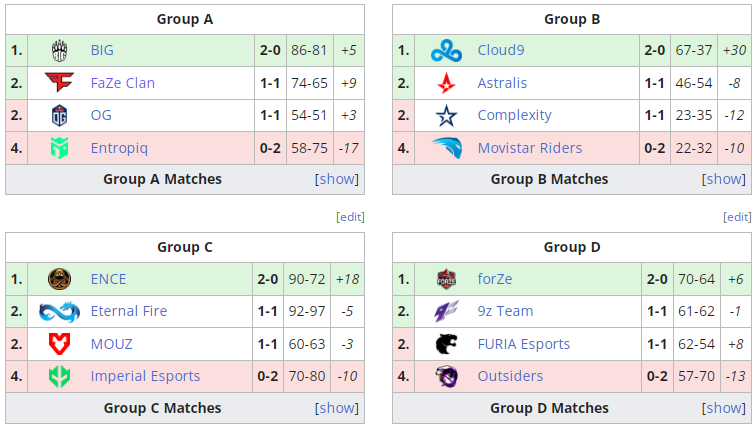Expand Group D Matches with show
This screenshot has width=756, height=427.
coord(724,408)
